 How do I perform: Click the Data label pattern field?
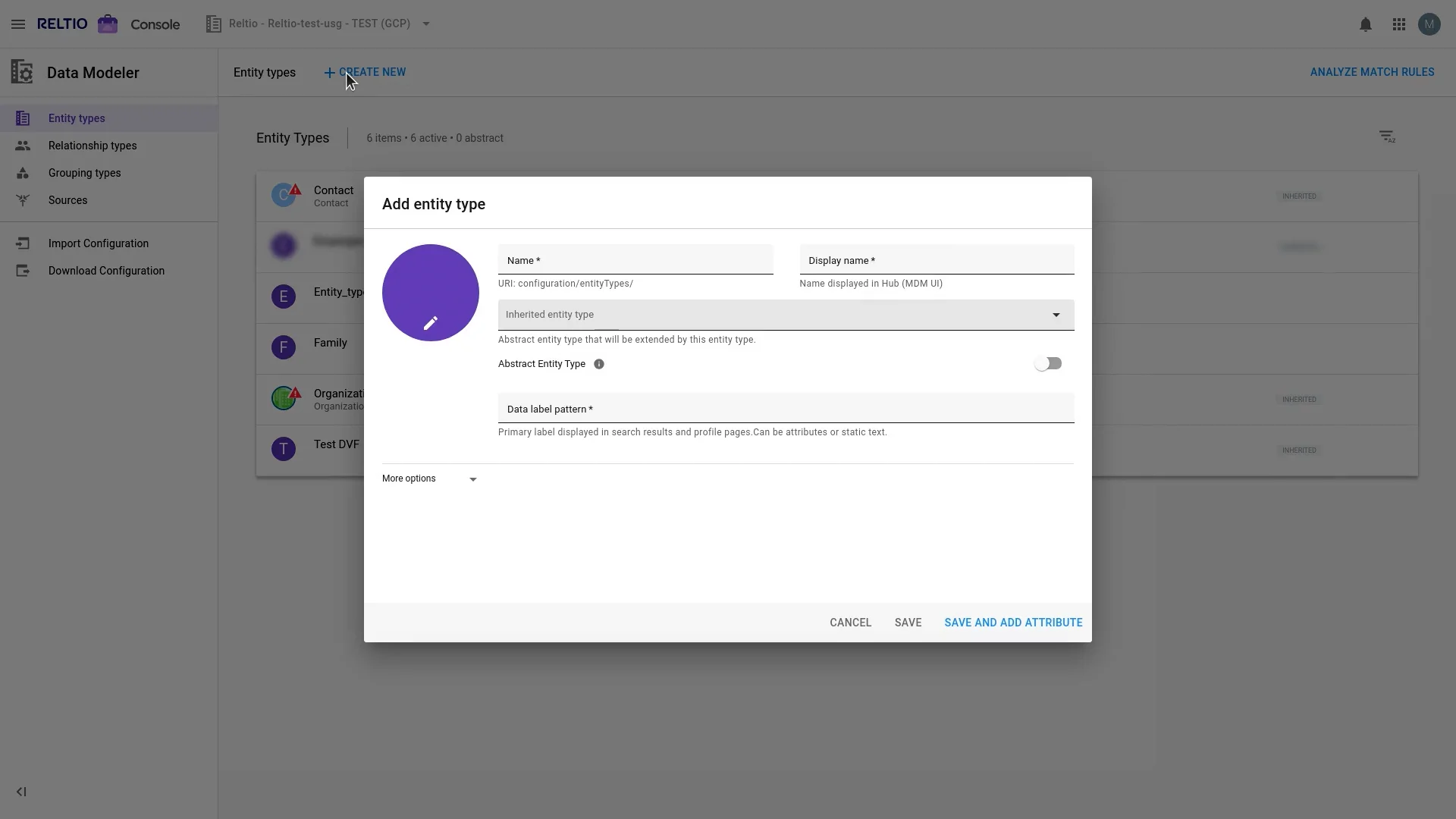(x=786, y=409)
